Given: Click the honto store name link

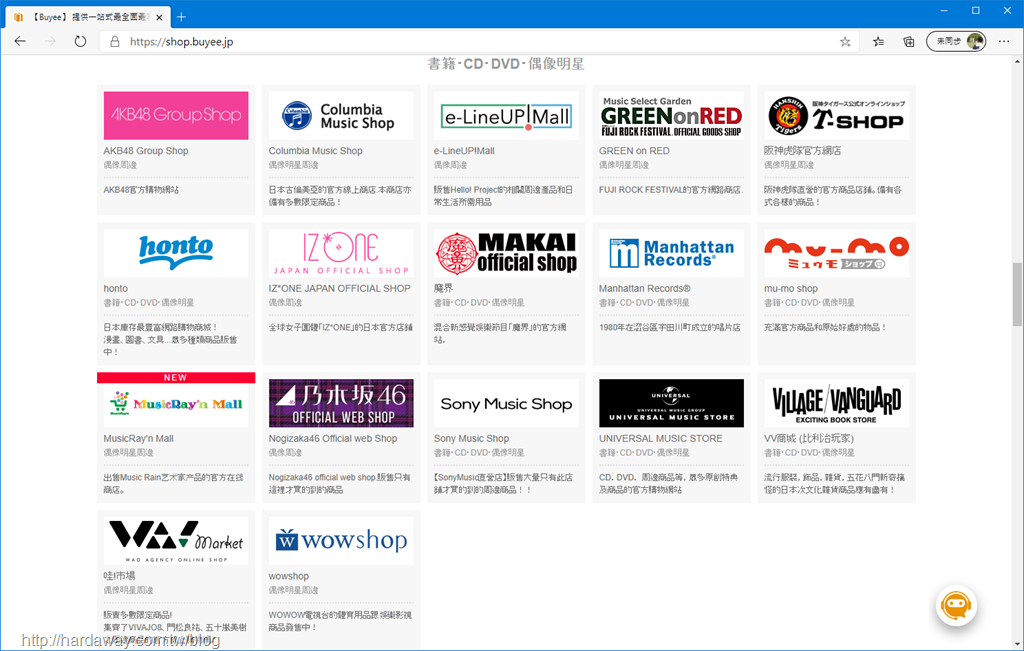Looking at the screenshot, I should click(116, 289).
